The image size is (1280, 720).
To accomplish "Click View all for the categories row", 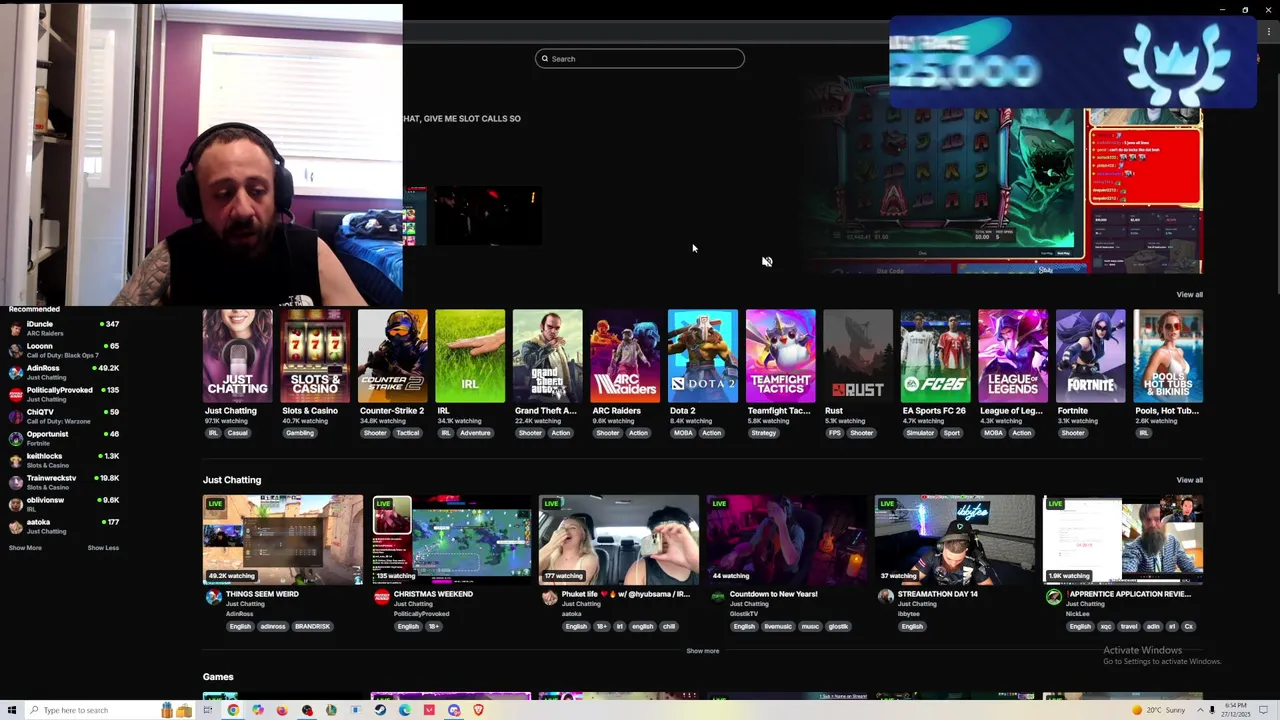I will click(x=1189, y=295).
